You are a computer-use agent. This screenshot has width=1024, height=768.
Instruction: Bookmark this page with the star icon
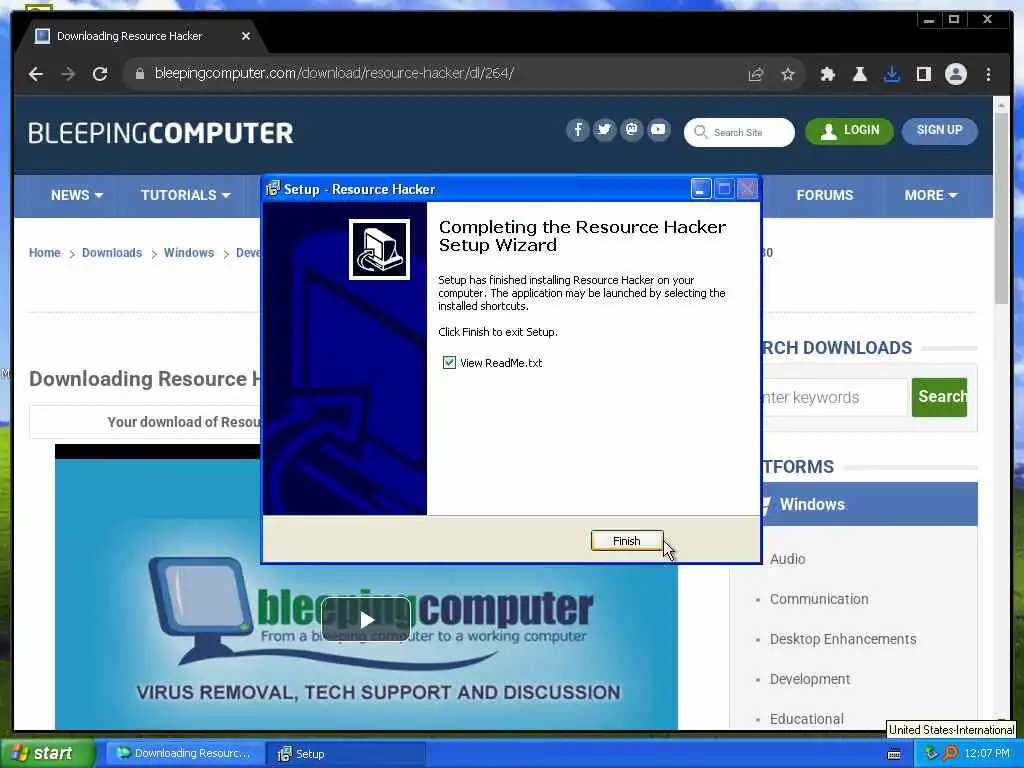pos(788,74)
